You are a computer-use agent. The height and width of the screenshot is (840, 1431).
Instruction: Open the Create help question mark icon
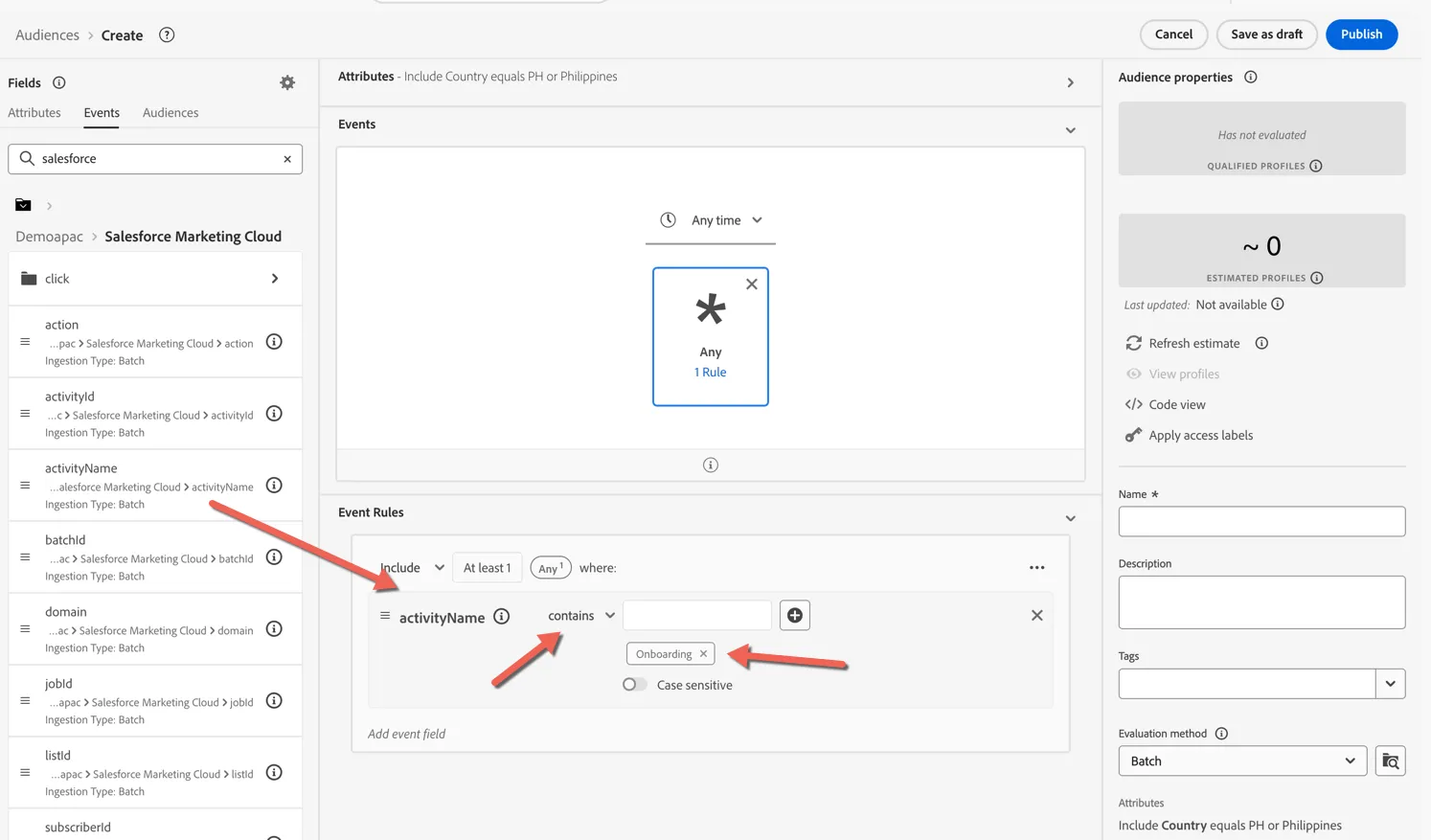[x=167, y=35]
